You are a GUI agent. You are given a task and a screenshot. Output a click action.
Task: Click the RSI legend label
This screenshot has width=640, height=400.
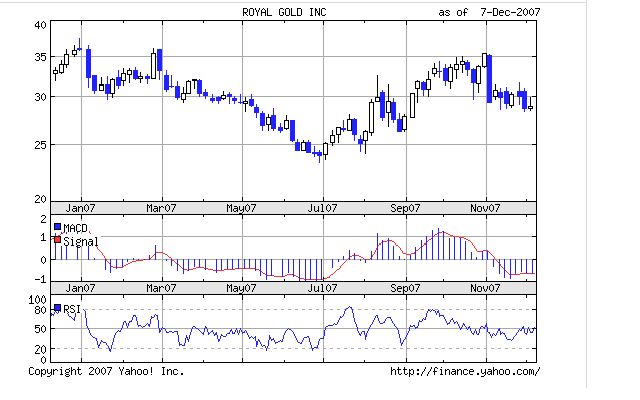[x=72, y=309]
